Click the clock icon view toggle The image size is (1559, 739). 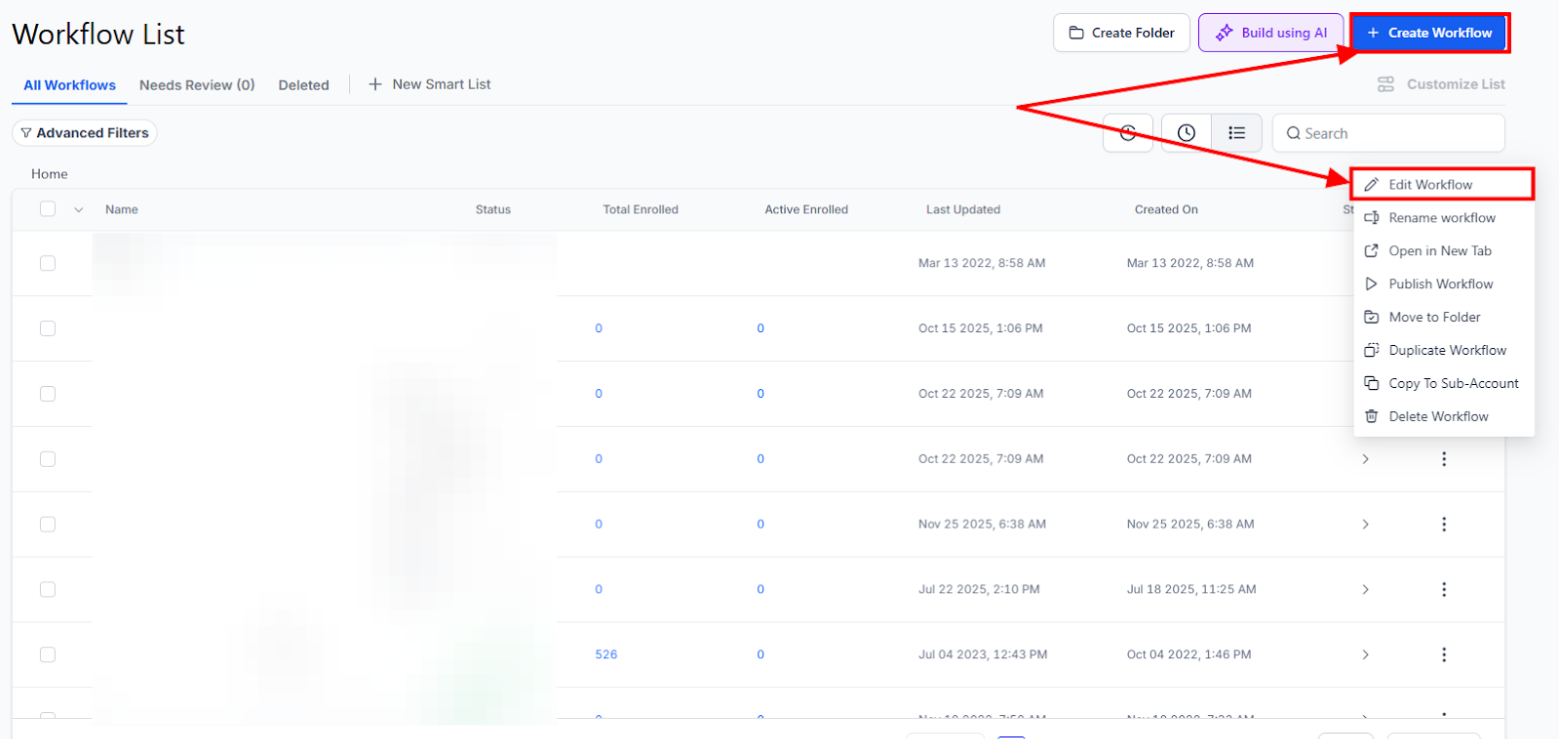(x=1186, y=133)
